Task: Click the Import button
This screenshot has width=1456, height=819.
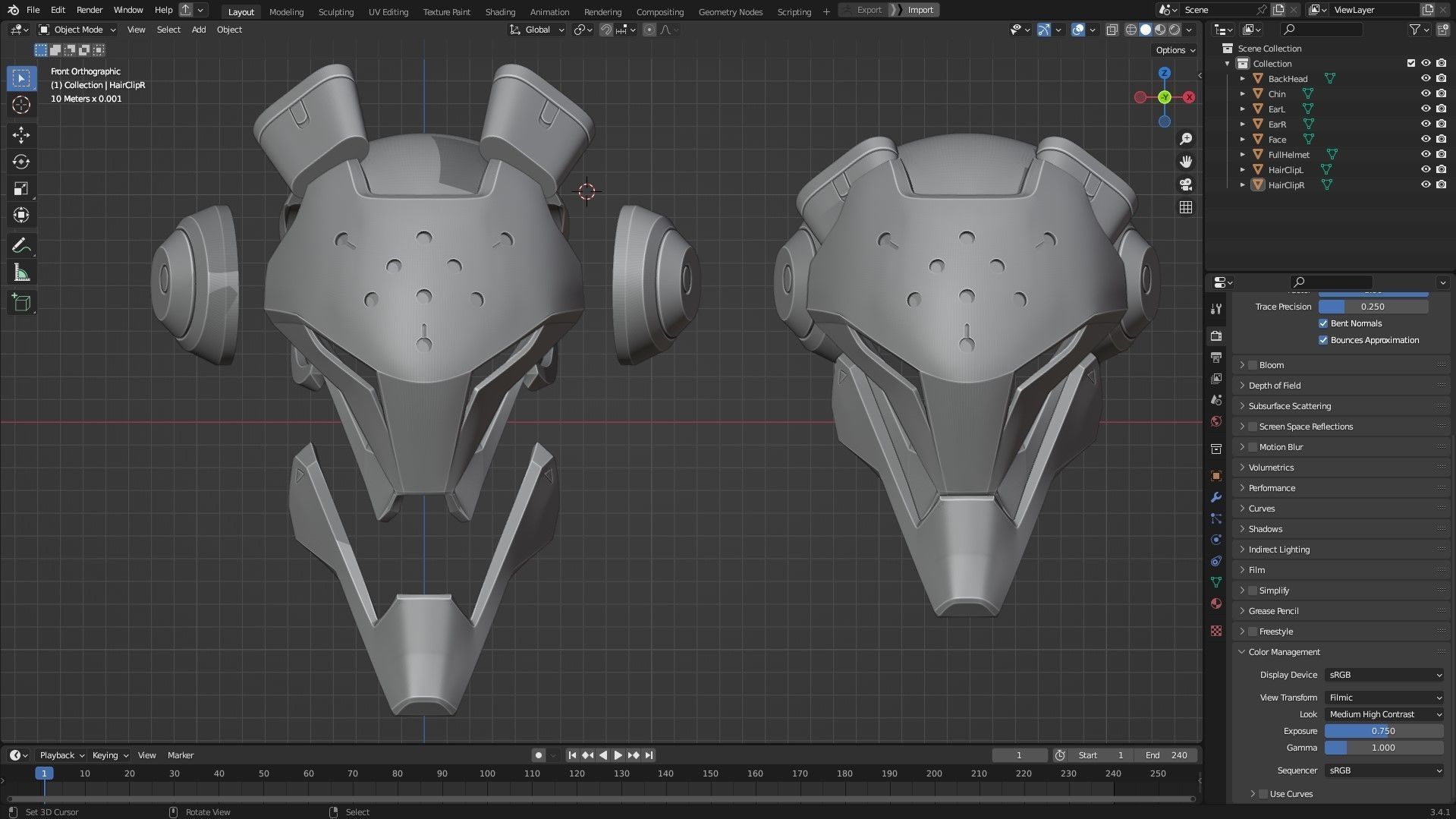Action: [920, 10]
